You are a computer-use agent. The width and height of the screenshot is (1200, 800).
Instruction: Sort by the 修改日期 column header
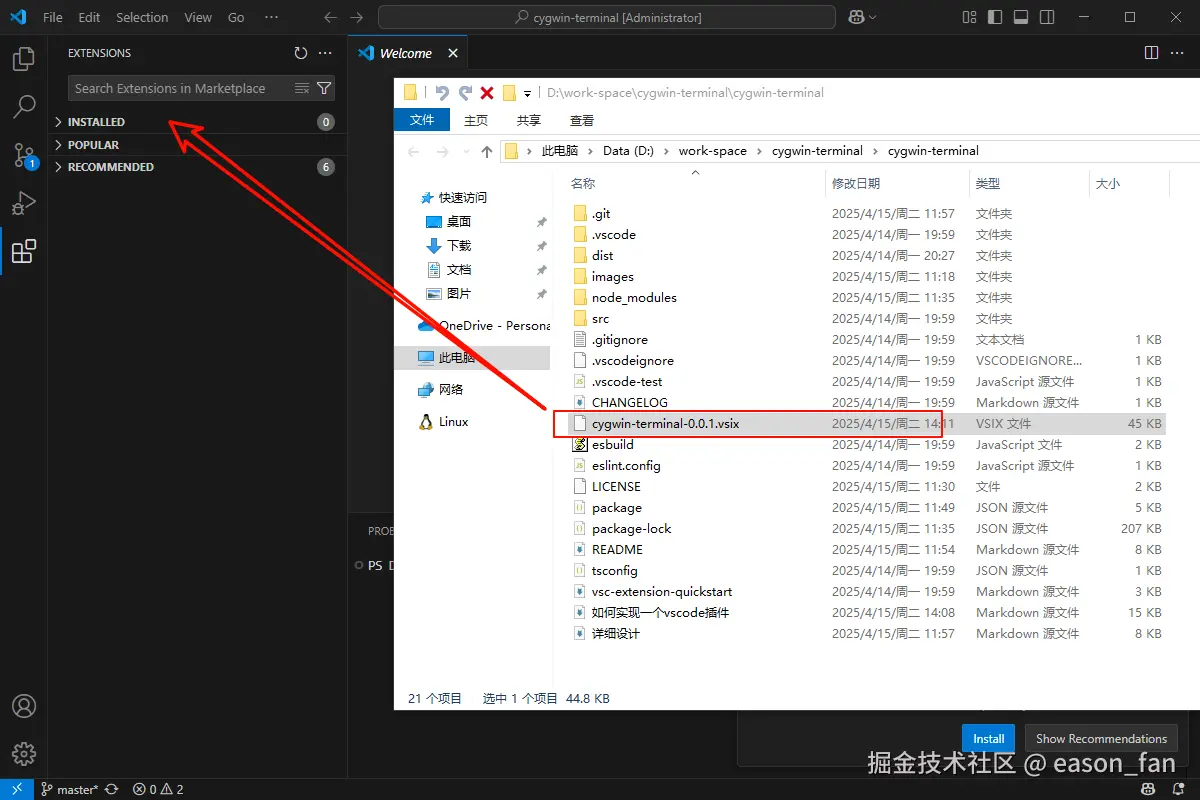[x=856, y=184]
